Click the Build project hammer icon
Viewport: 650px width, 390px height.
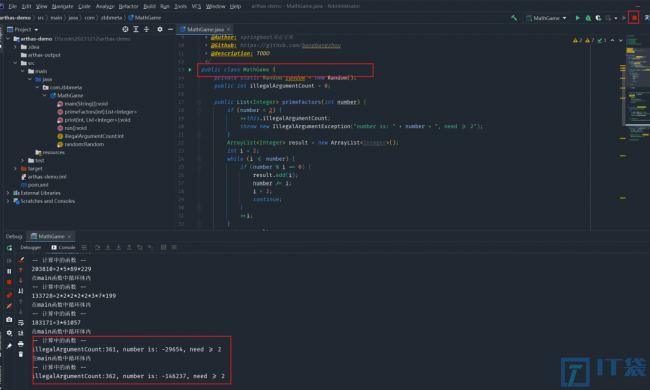pos(514,18)
